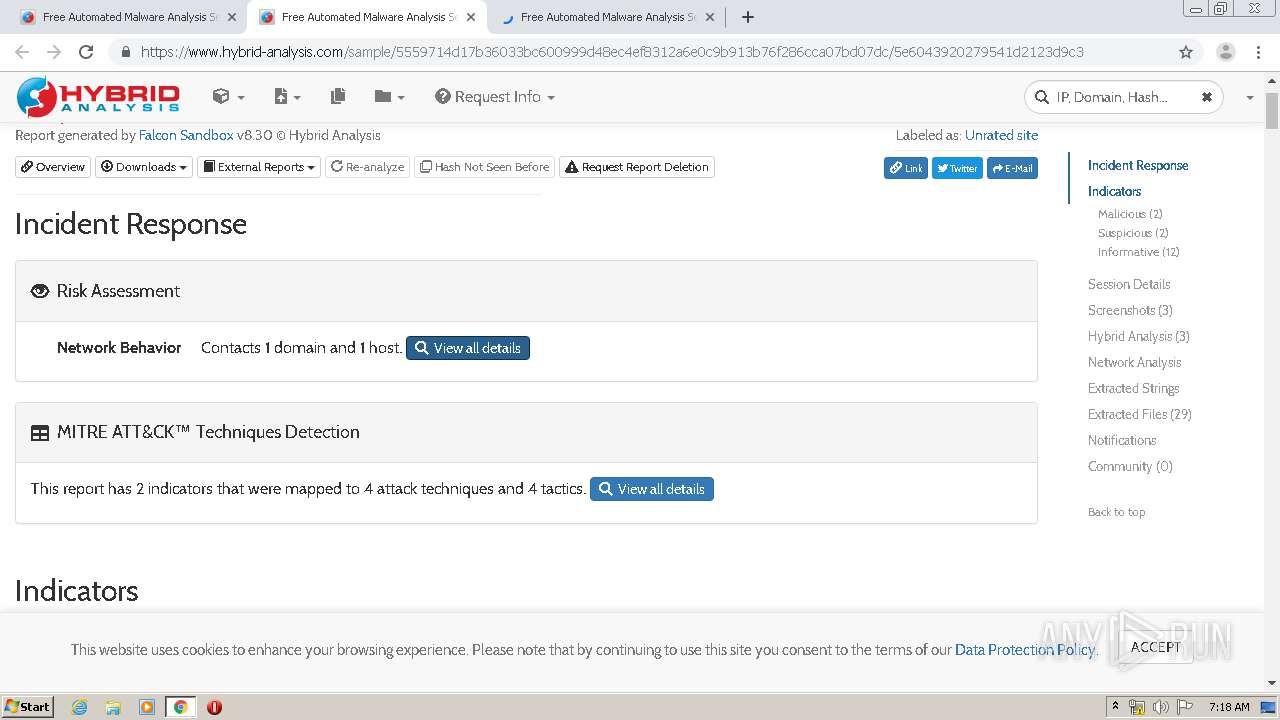Image resolution: width=1280 pixels, height=720 pixels.
Task: Click the volume icon in system tray
Action: [x=1161, y=707]
